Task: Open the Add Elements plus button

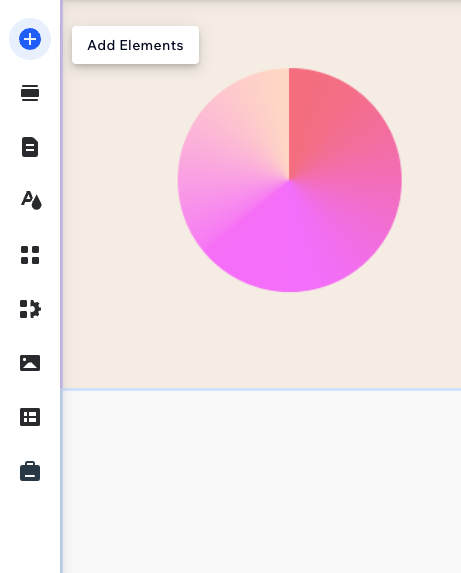Action: [x=30, y=39]
